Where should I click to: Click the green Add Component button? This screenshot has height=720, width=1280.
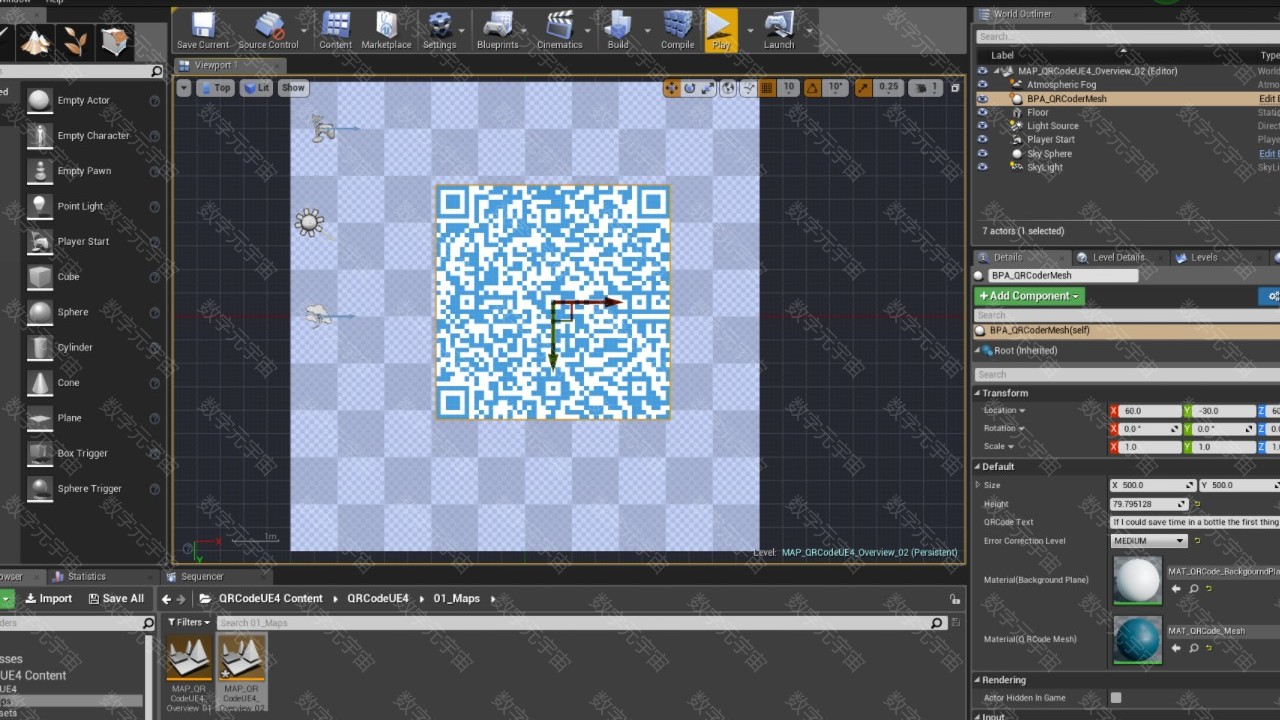pos(1029,296)
